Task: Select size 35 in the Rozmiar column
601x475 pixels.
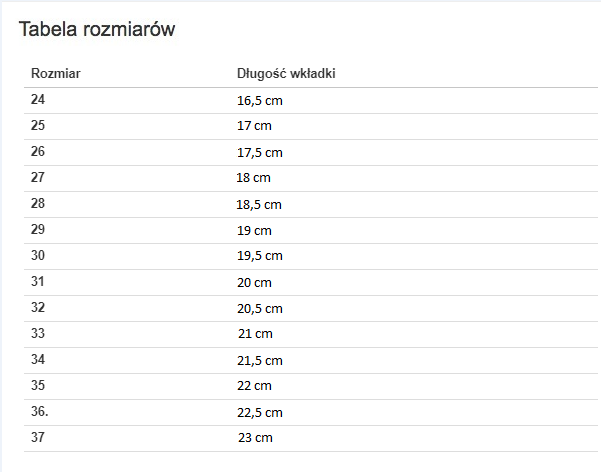Action: [x=38, y=385]
